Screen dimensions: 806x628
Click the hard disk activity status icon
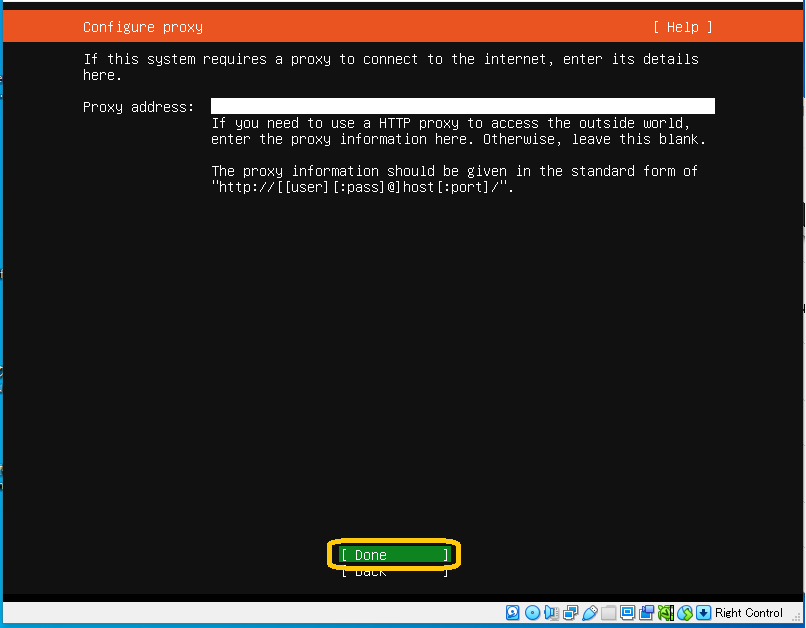513,613
